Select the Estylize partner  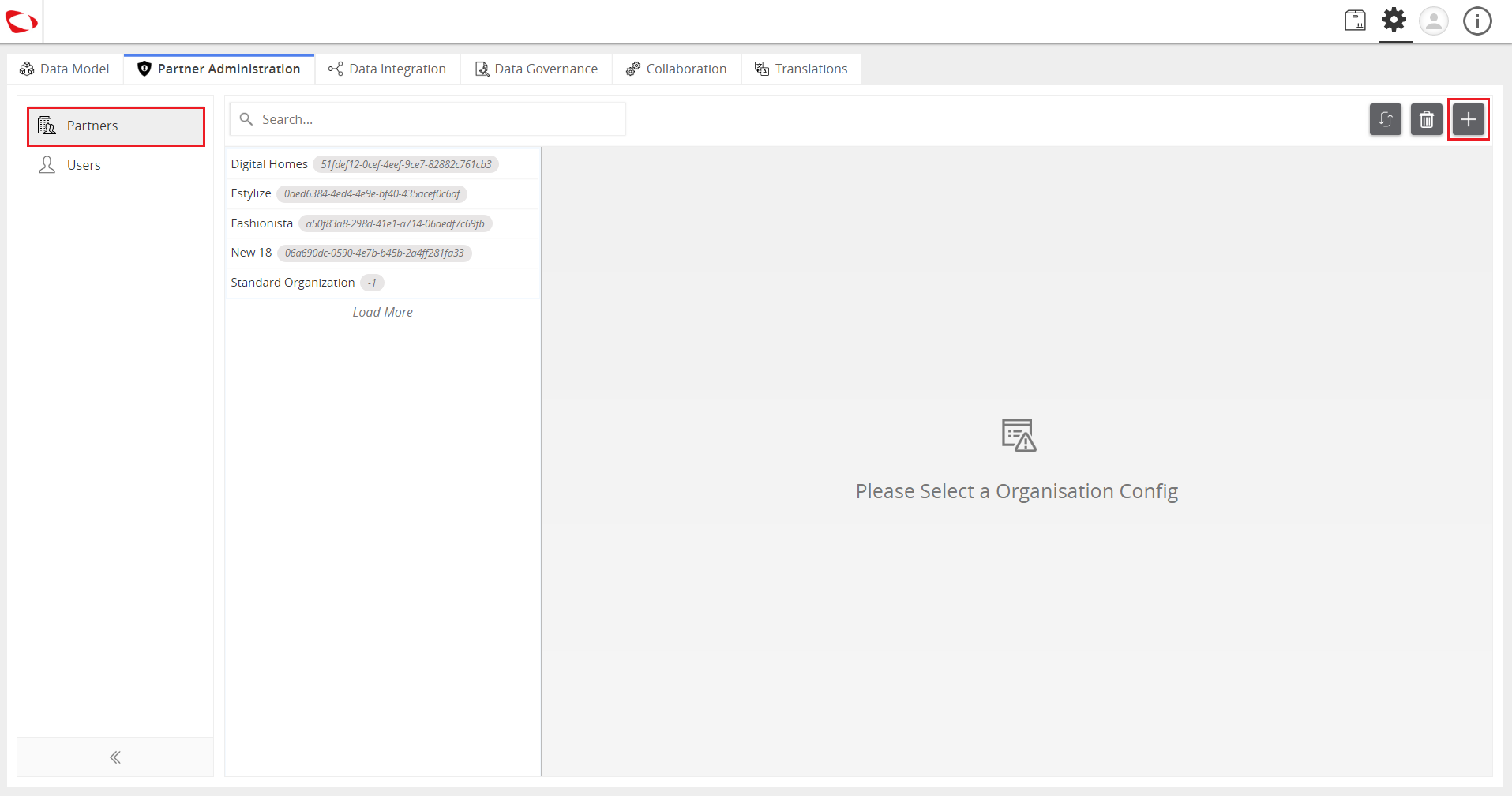(383, 193)
